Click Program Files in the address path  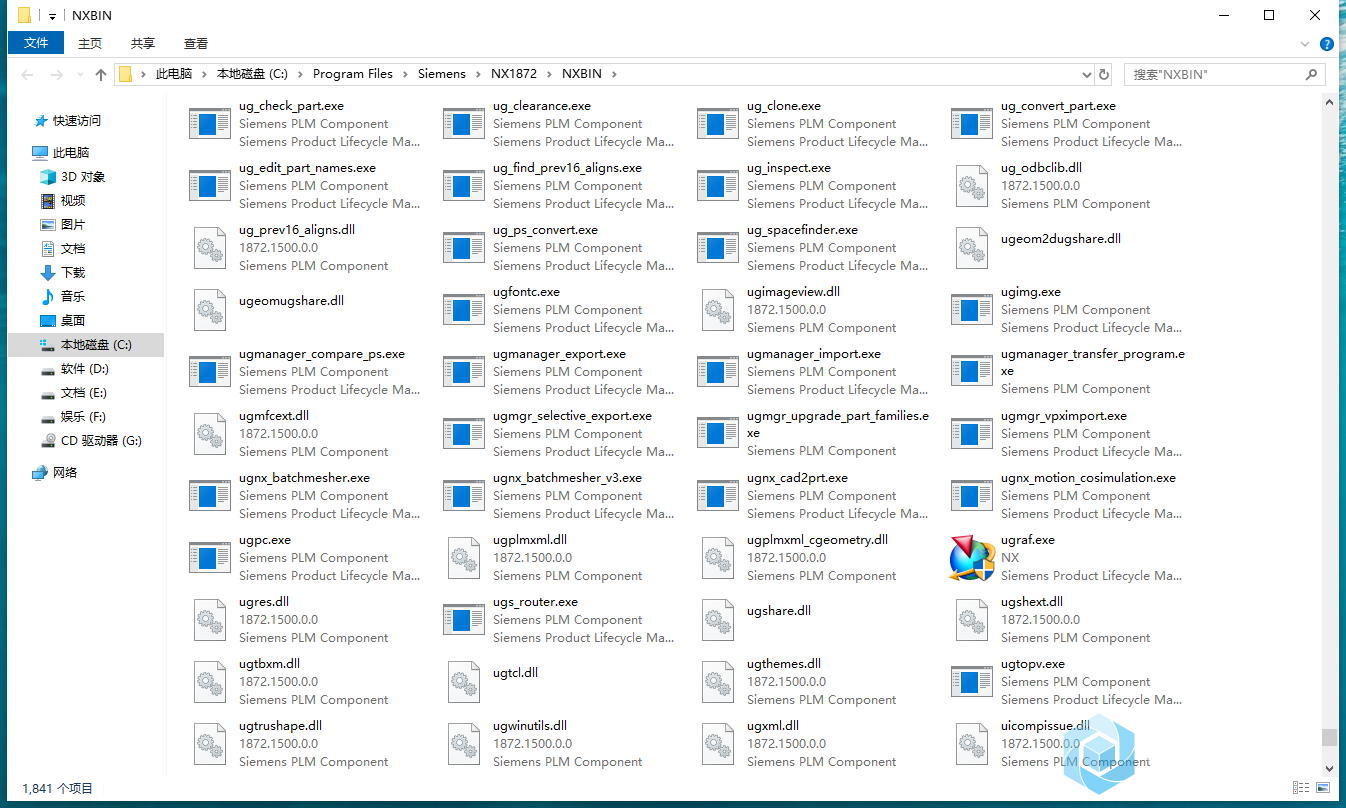pyautogui.click(x=353, y=74)
